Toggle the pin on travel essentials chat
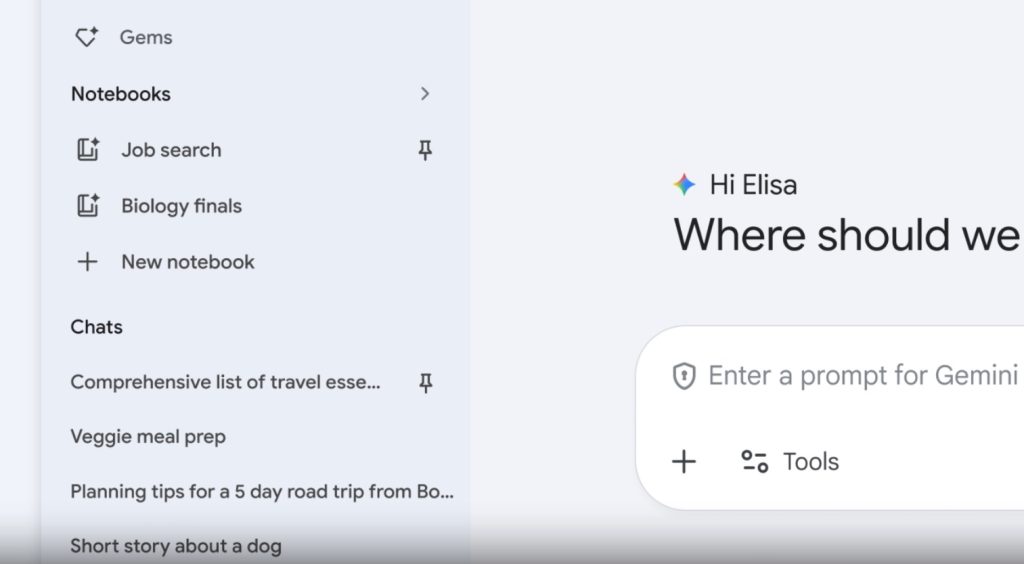The height and width of the screenshot is (564, 1024). tap(425, 383)
